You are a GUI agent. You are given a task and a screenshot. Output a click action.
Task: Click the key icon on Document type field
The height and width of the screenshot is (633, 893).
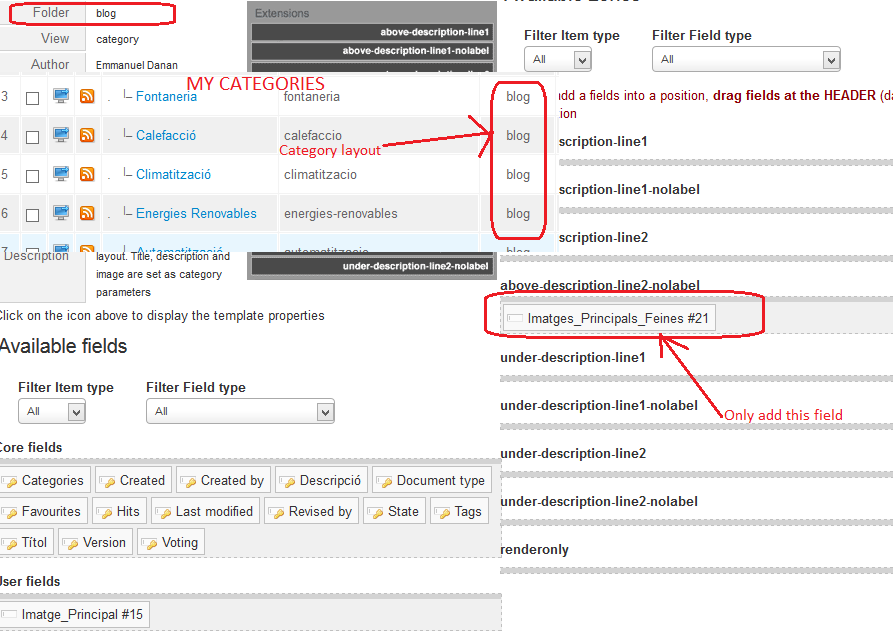coord(384,483)
